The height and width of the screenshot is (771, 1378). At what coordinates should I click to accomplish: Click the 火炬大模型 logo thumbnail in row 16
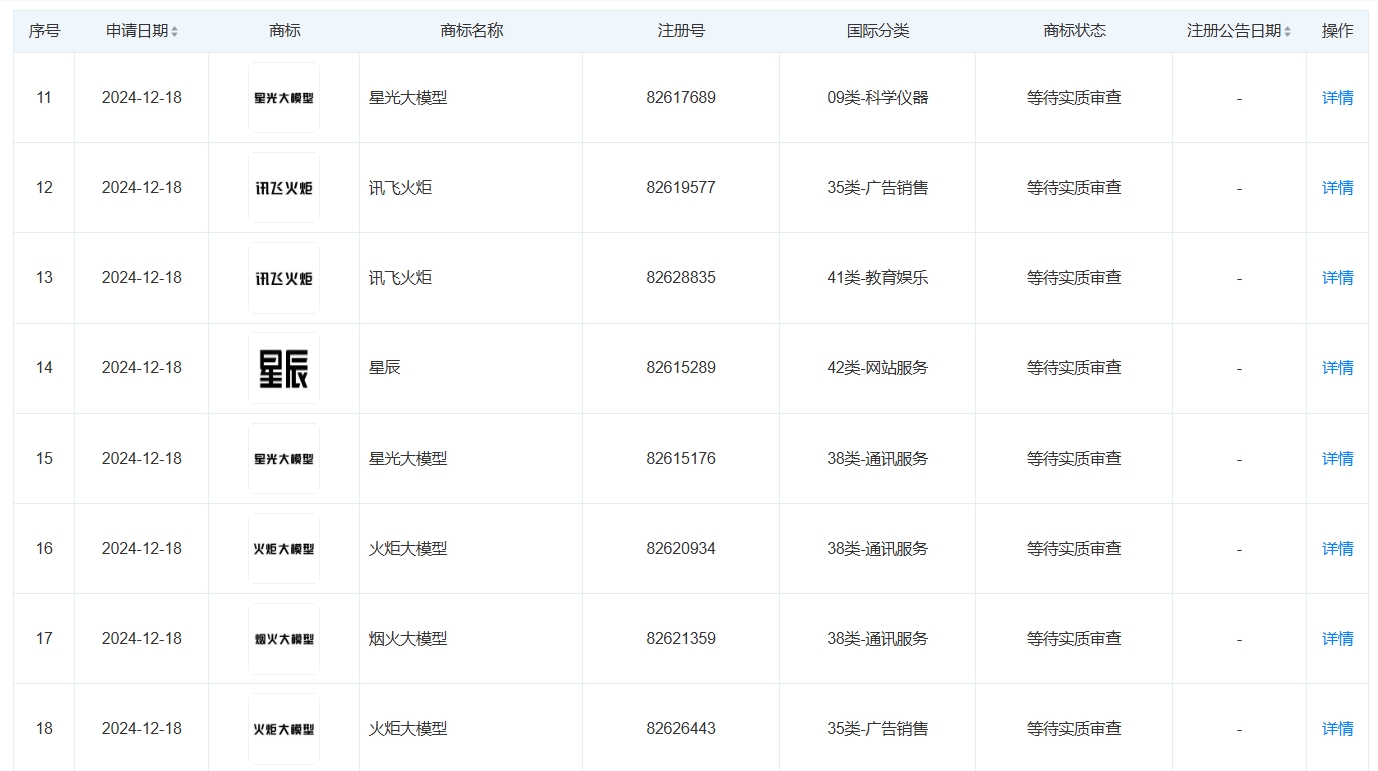point(283,548)
